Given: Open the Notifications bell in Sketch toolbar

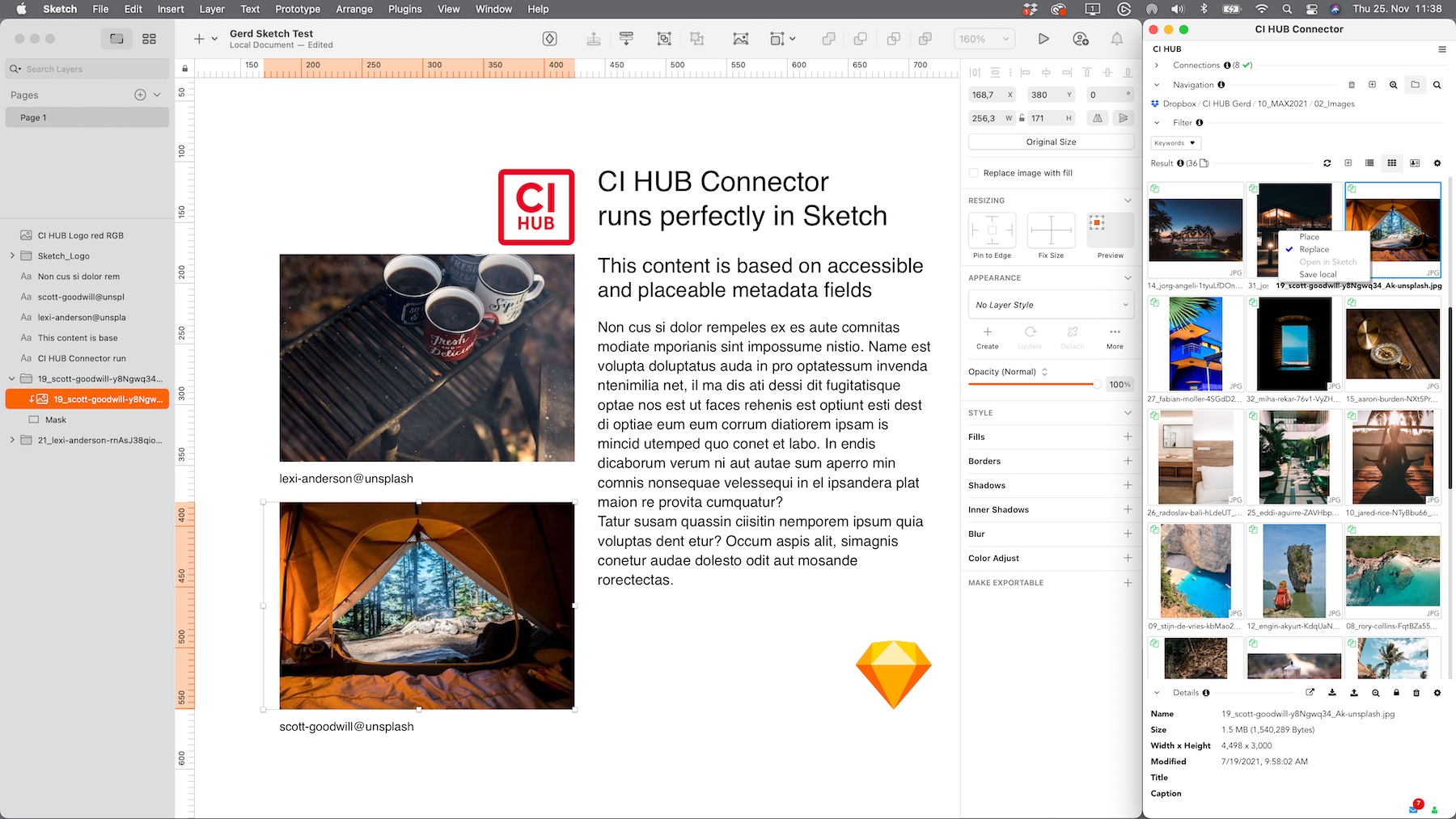Looking at the screenshot, I should [1116, 39].
